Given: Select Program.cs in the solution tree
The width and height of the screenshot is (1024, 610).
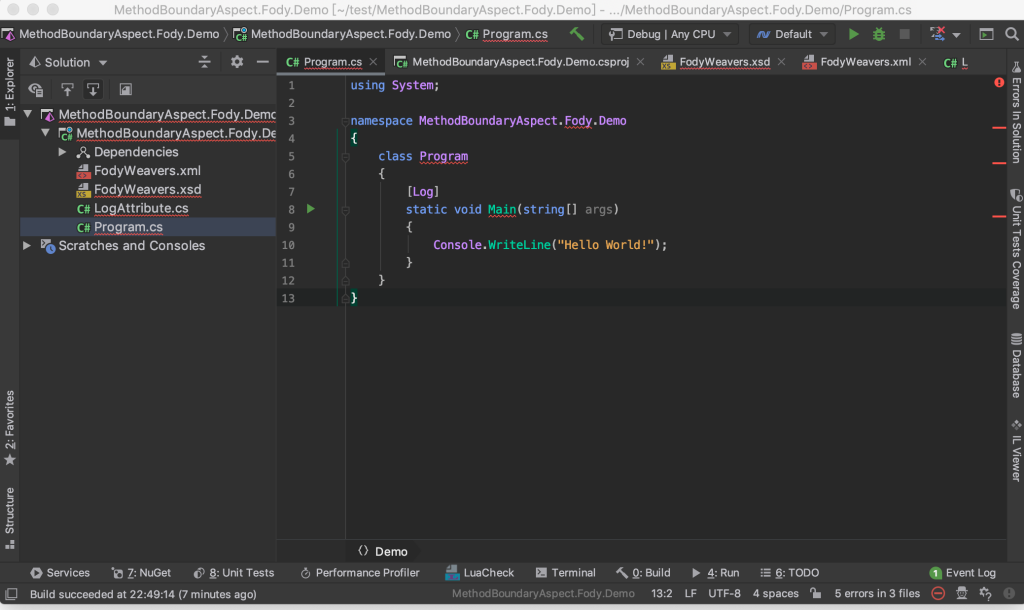Looking at the screenshot, I should click(x=128, y=227).
